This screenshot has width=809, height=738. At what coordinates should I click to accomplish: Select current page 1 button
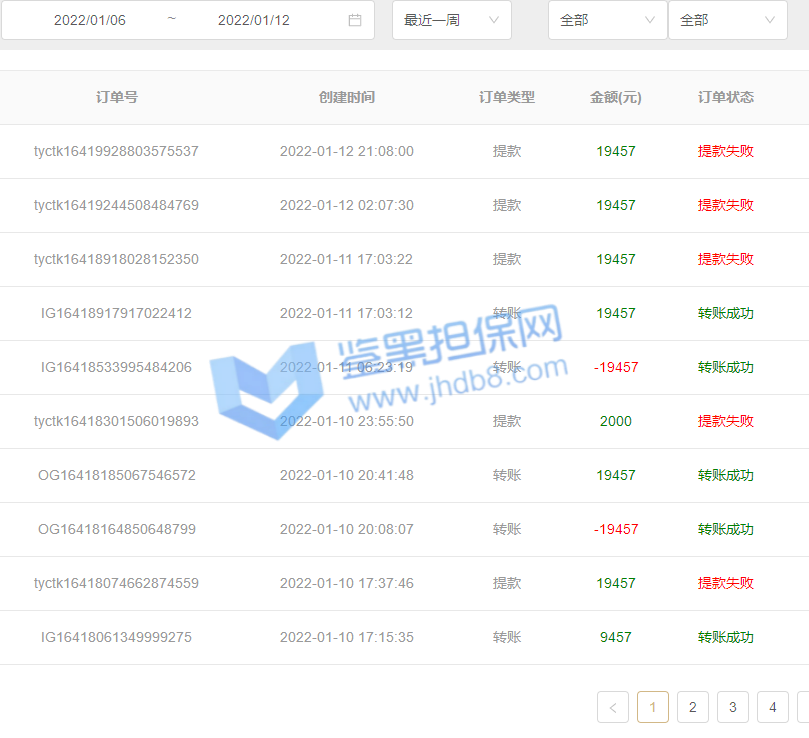[x=653, y=707]
